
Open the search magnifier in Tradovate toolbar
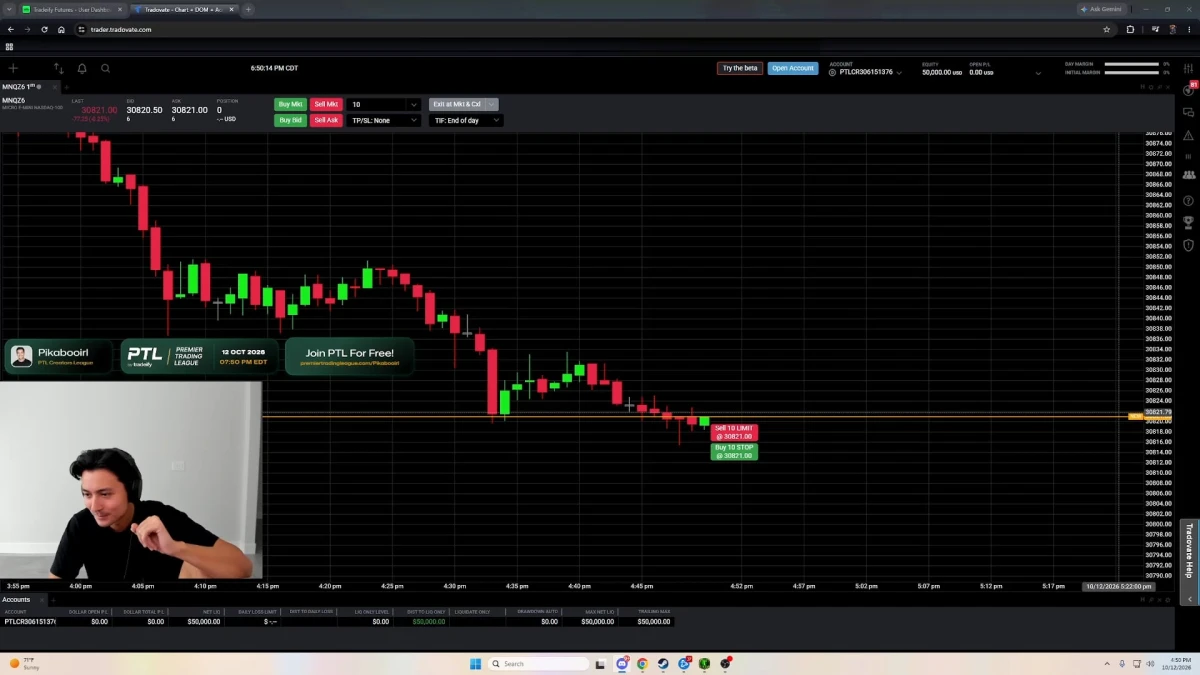(105, 68)
